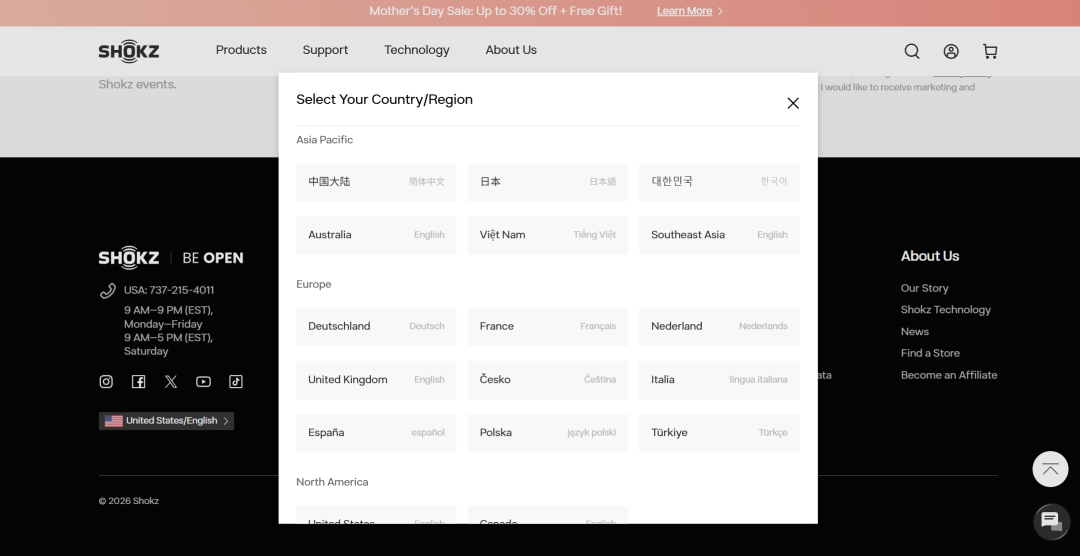This screenshot has width=1080, height=556.
Task: Click the Europe section heading
Action: (313, 285)
